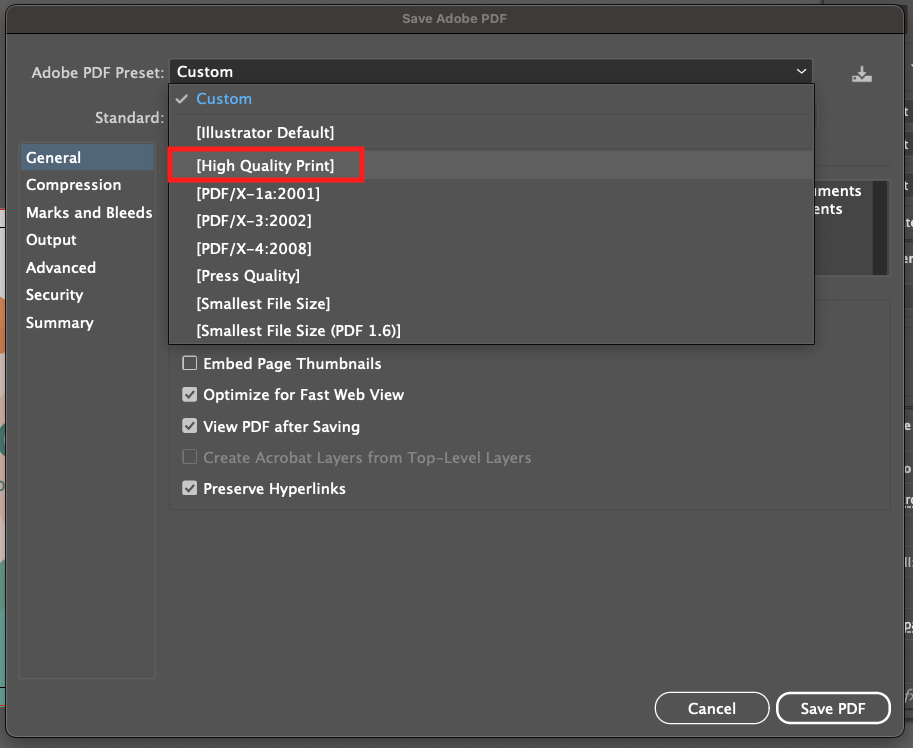Select High Quality Print preset
Image resolution: width=913 pixels, height=748 pixels.
[x=491, y=165]
